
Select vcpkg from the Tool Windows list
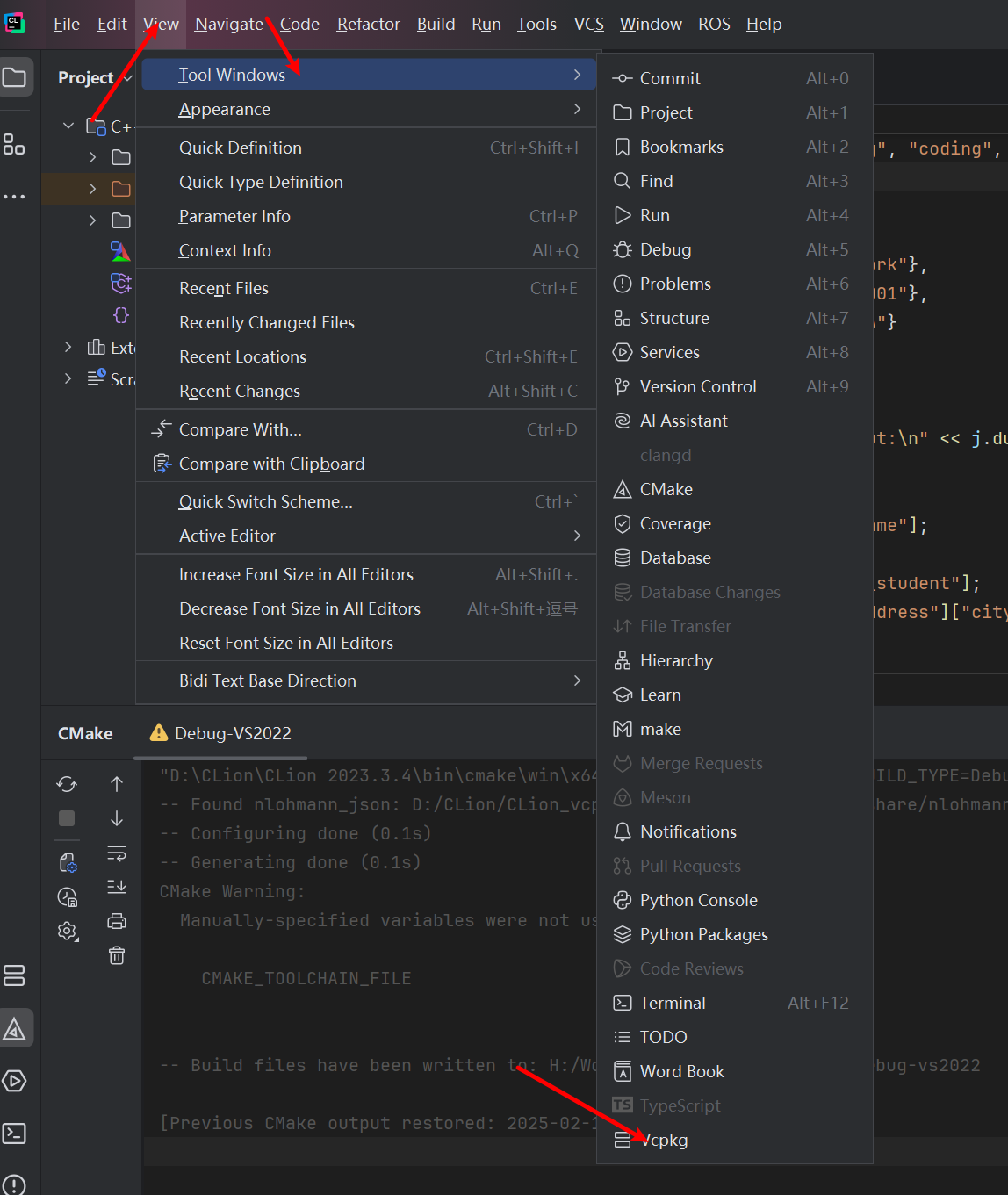[x=664, y=1140]
